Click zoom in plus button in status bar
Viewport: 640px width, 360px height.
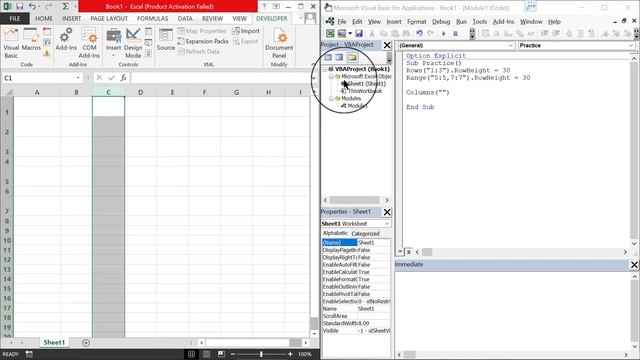pyautogui.click(x=290, y=354)
